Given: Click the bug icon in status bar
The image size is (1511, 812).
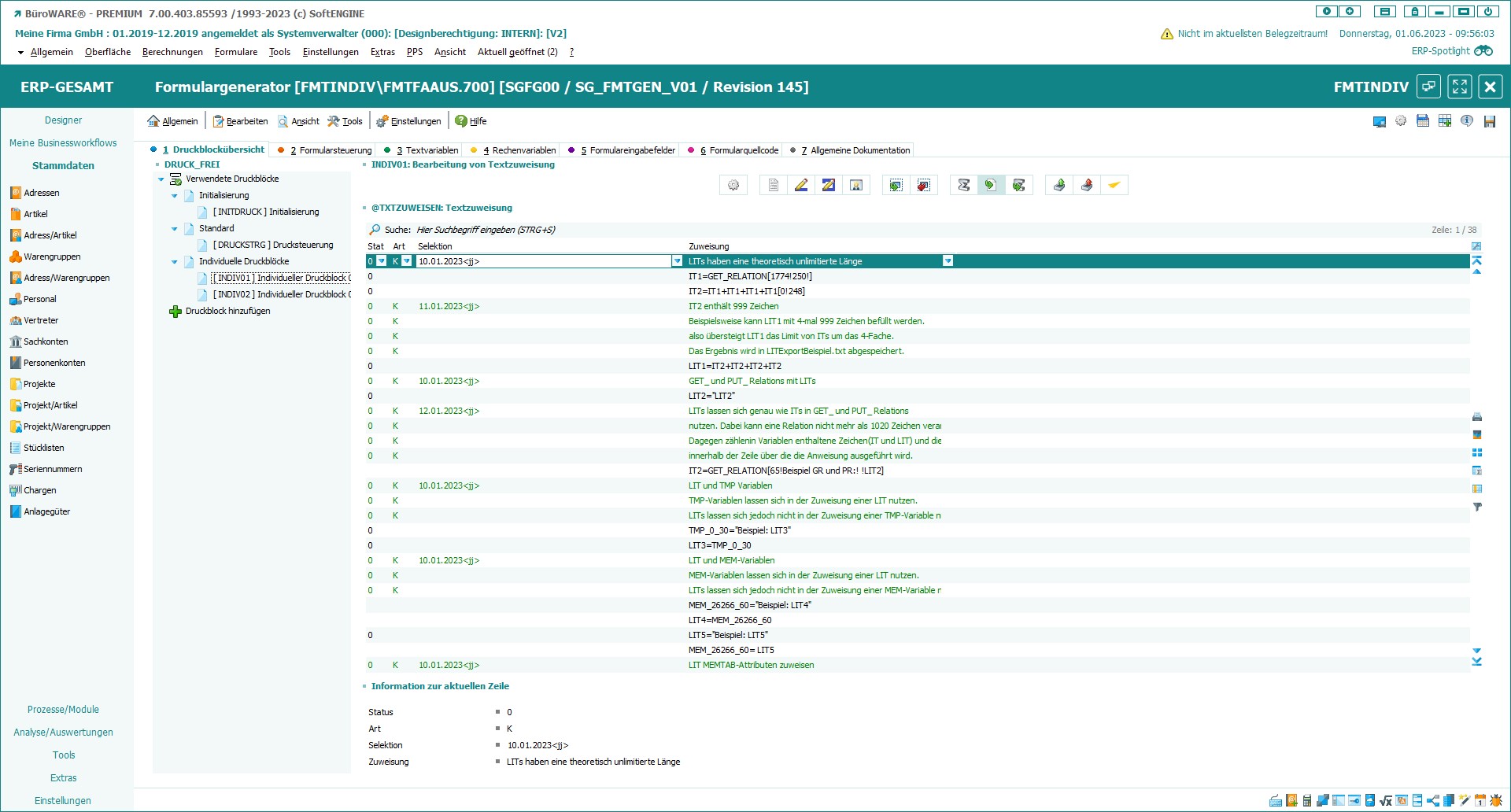Looking at the screenshot, I should coord(1496,800).
